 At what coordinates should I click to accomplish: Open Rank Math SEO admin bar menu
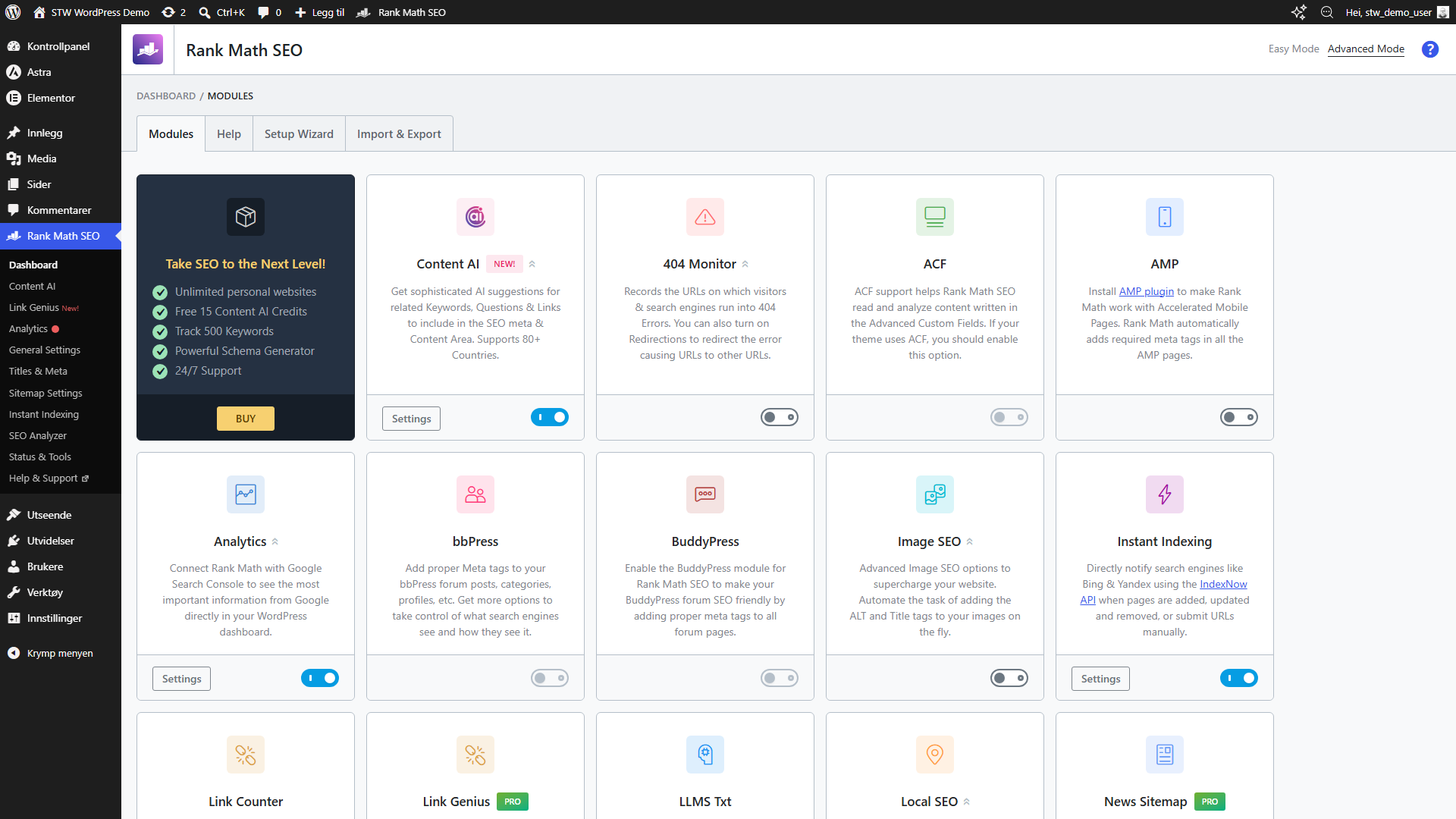coord(401,12)
